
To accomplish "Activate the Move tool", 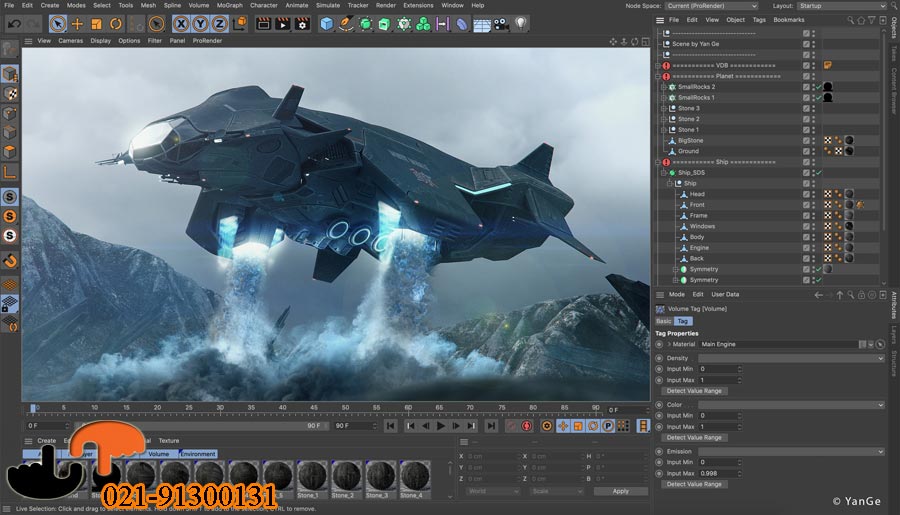I will [x=77, y=24].
